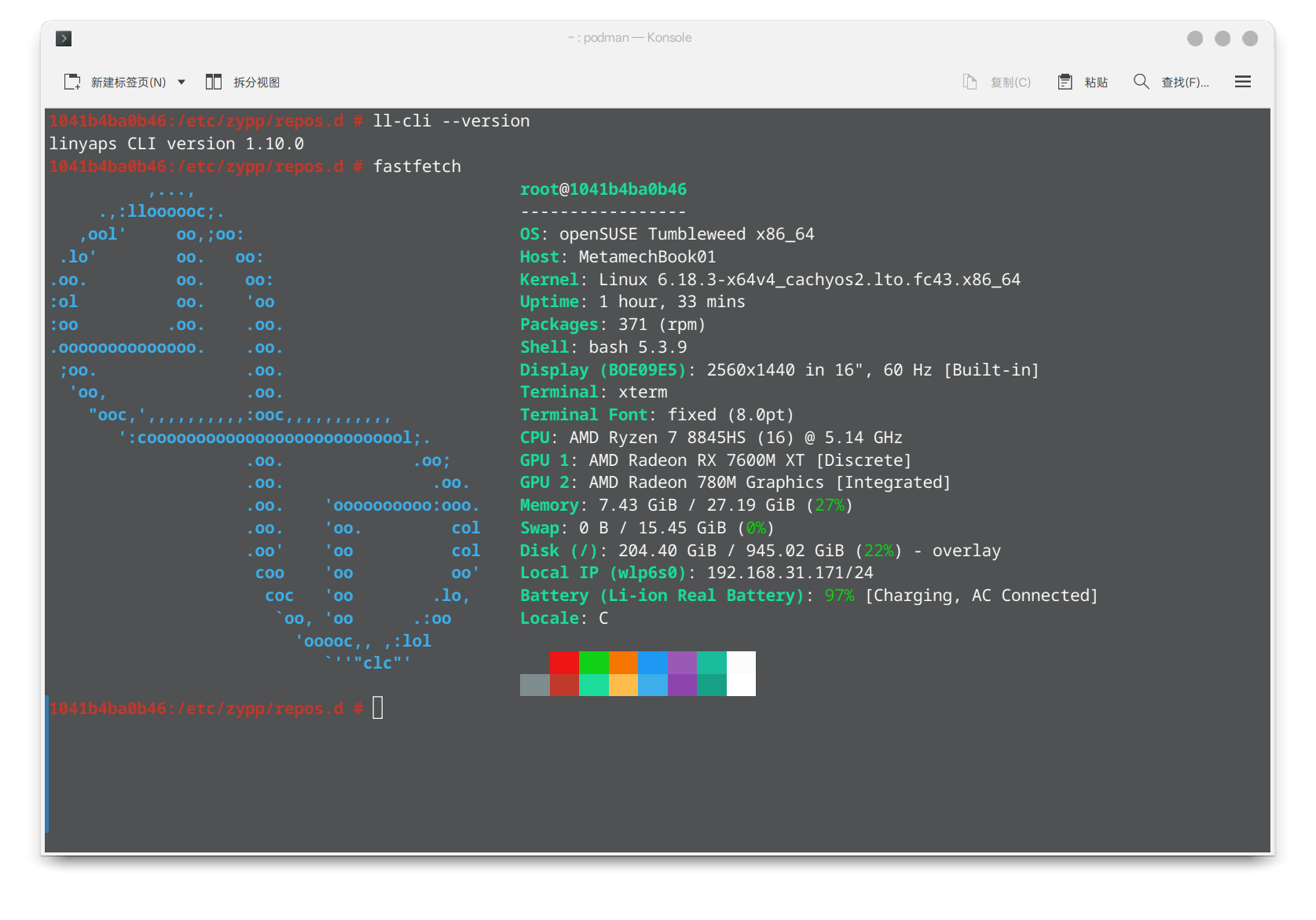
Task: Click the 'fastfetch' command text
Action: [x=417, y=167]
